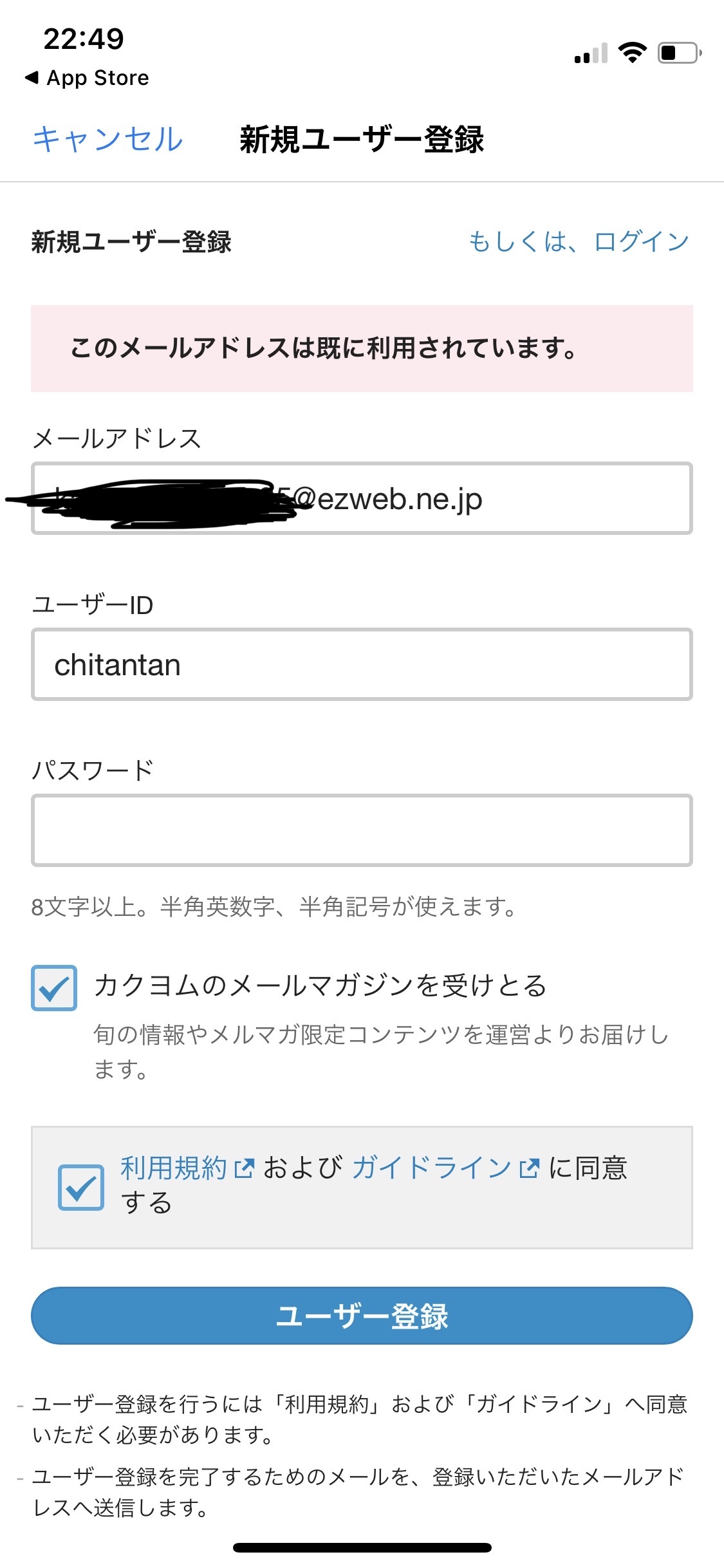The height and width of the screenshot is (1568, 724).
Task: Tap the App Store back arrow
Action: pos(32,78)
